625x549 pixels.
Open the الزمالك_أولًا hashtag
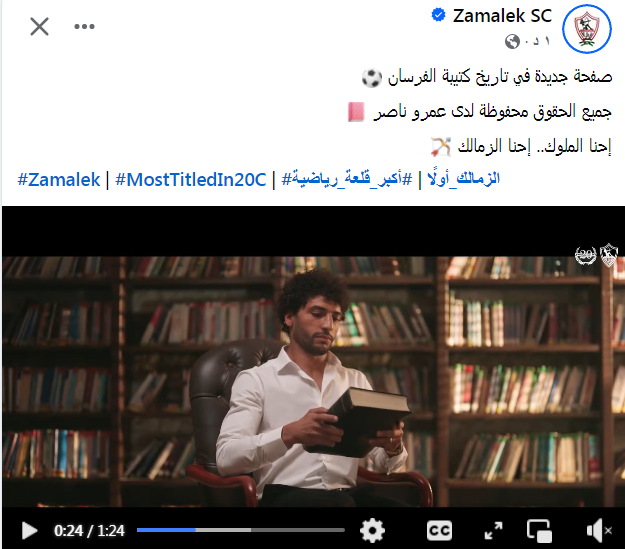pos(464,178)
